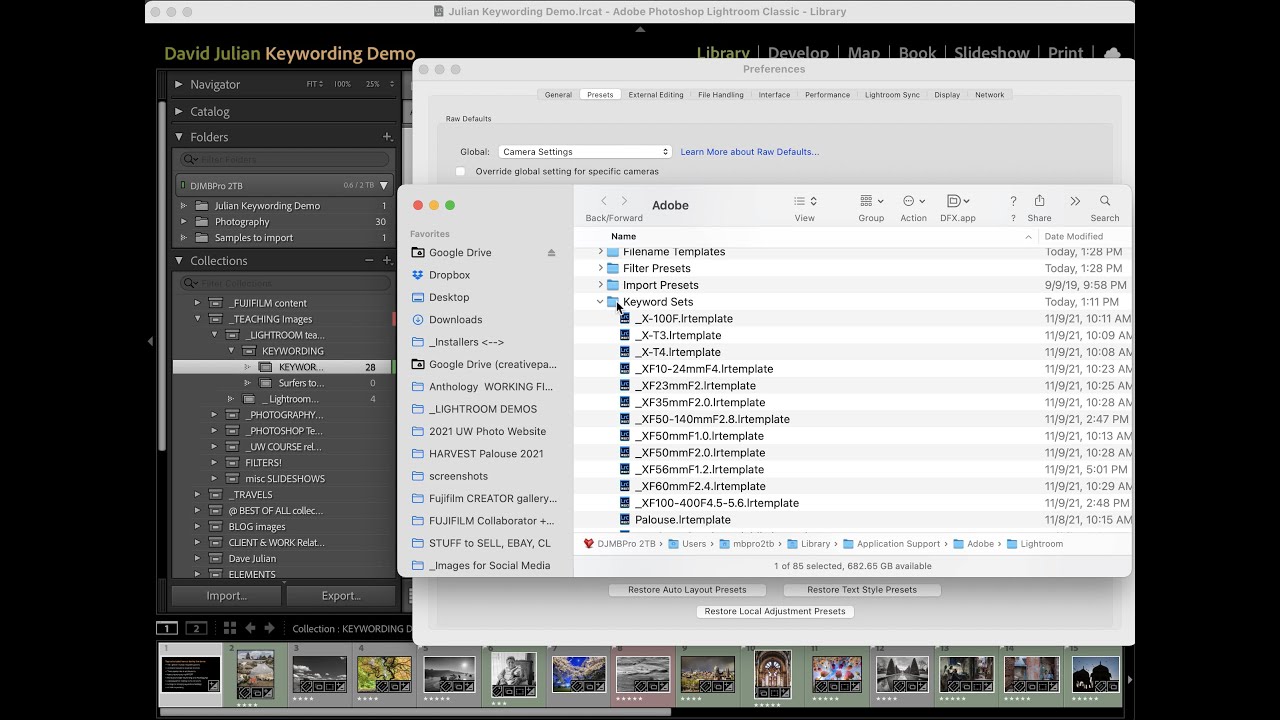Screen dimensions: 1280x720
Task: Collapse the DJMBPro 2TB volume triangle
Action: click(x=383, y=186)
